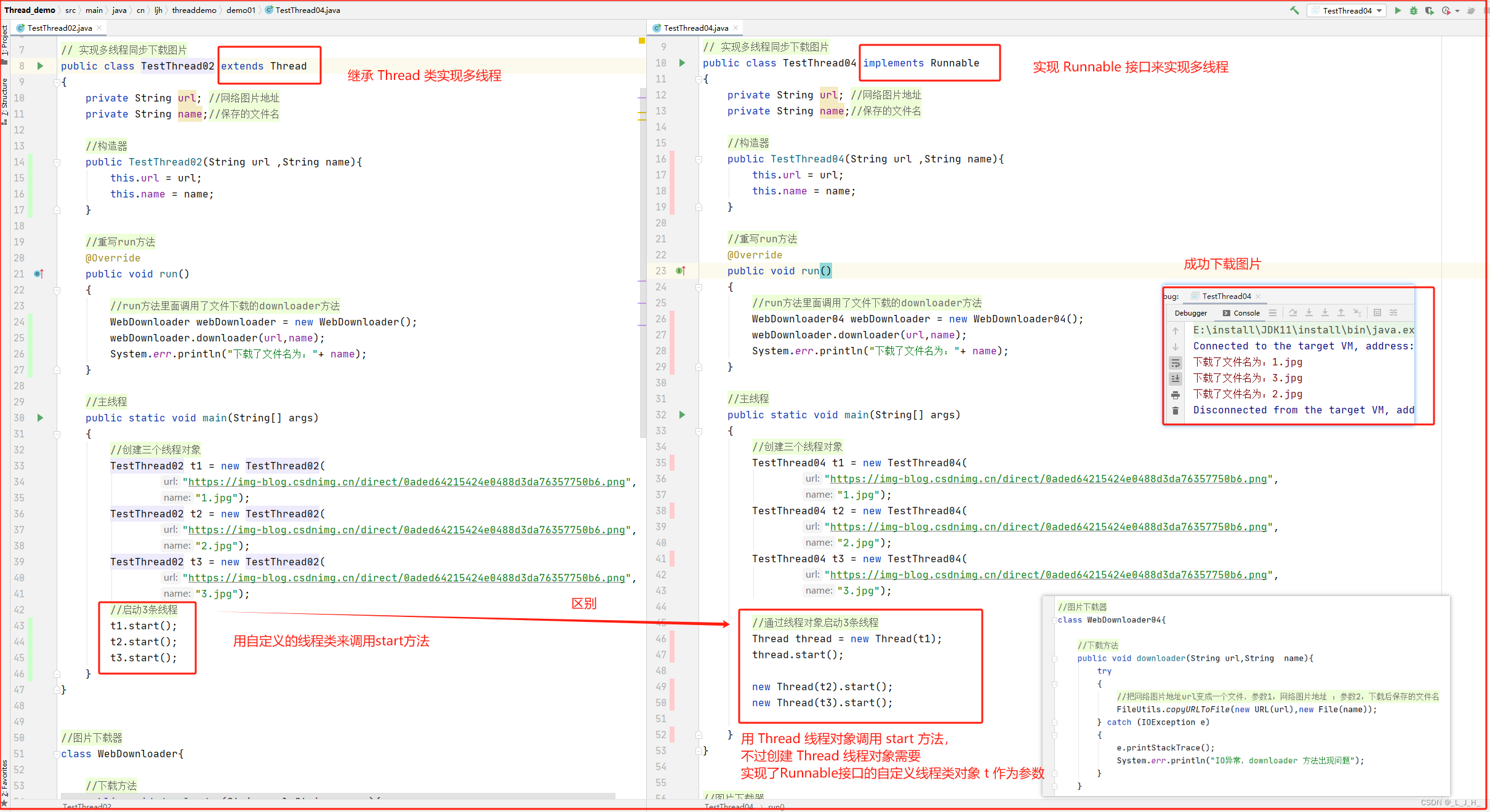The height and width of the screenshot is (812, 1490).
Task: Click TestThread02 editor horizontal scrollbar
Action: 337,796
